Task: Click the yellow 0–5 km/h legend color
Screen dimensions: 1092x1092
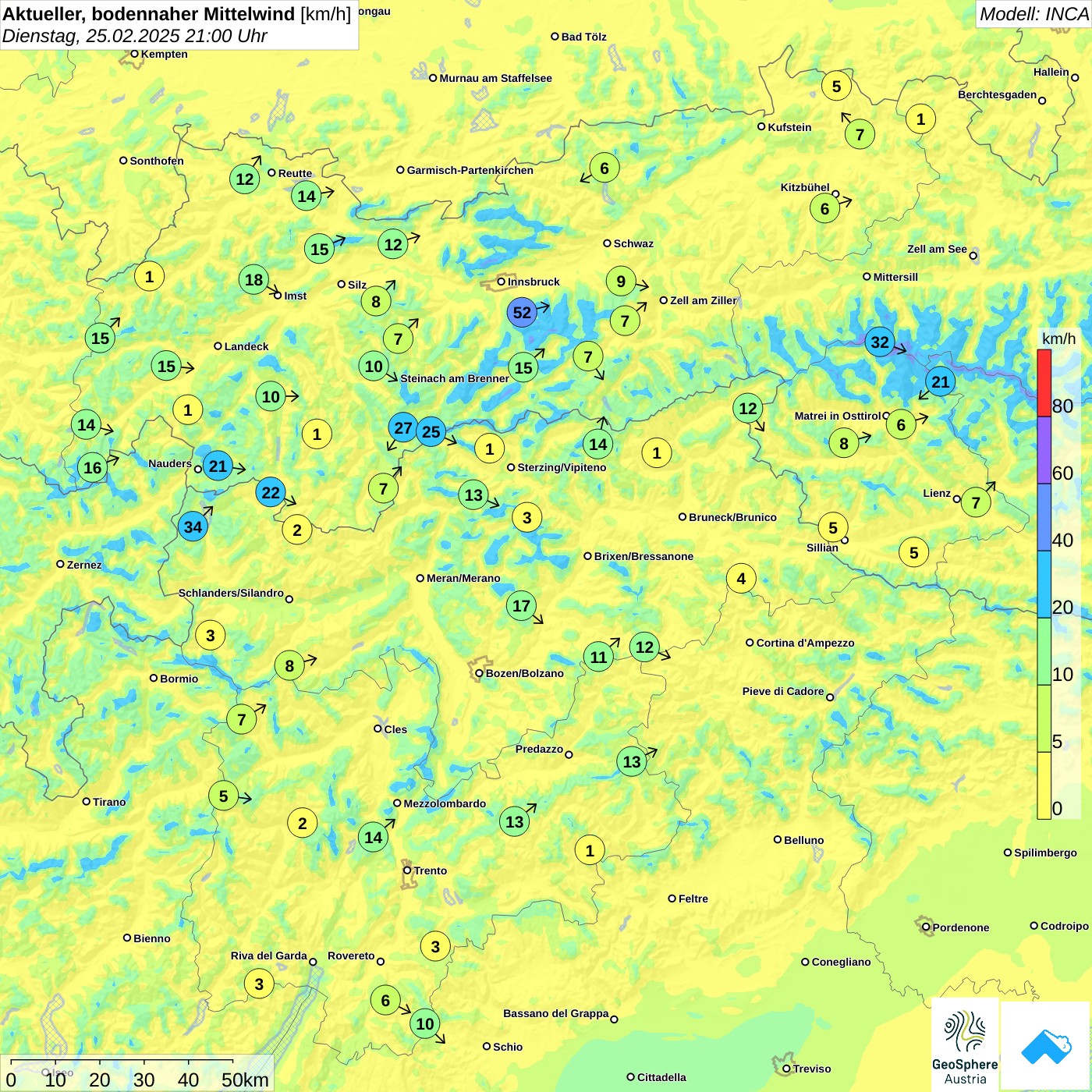Action: coord(1044,785)
